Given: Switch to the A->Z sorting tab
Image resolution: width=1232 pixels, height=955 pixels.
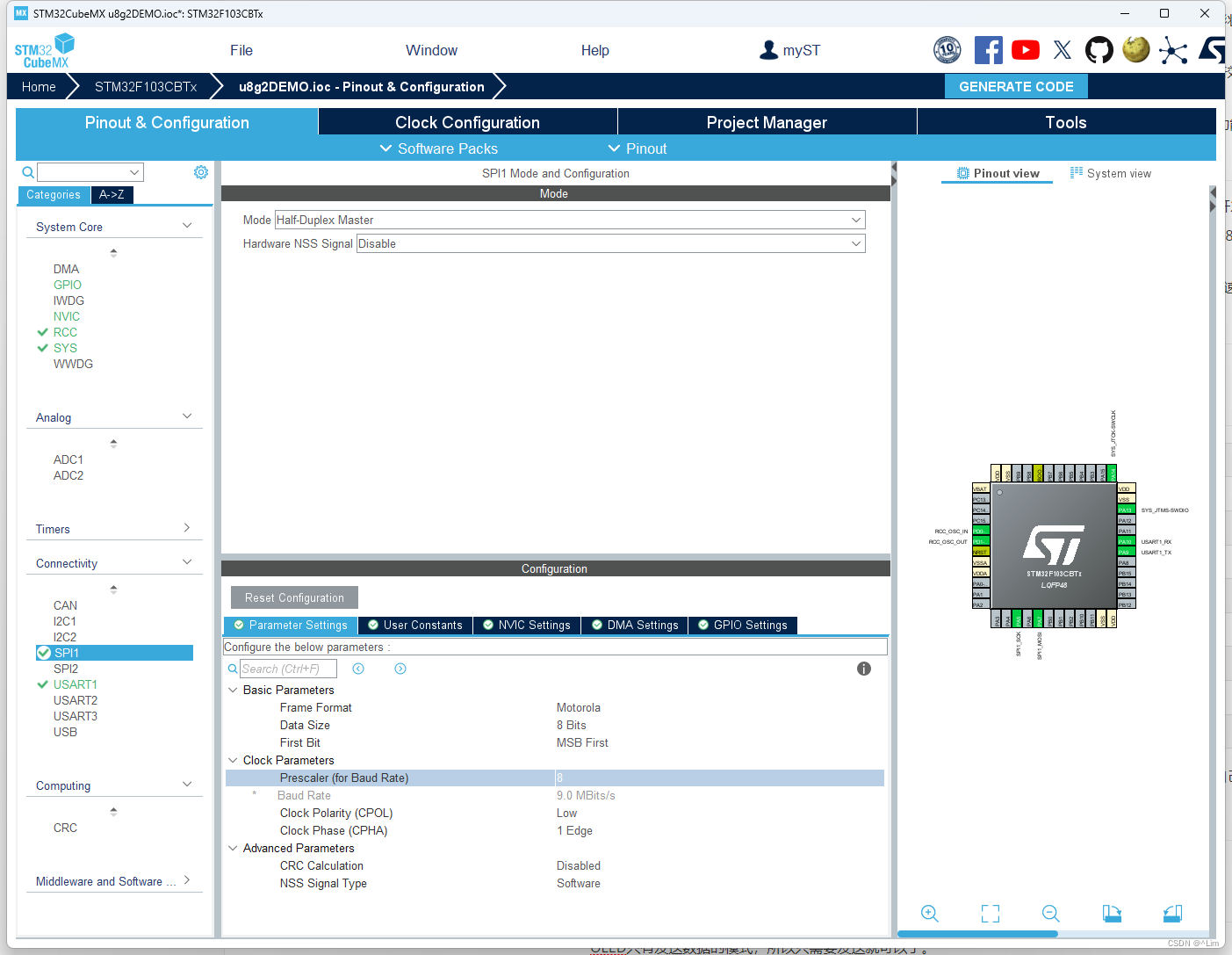Looking at the screenshot, I should point(112,194).
